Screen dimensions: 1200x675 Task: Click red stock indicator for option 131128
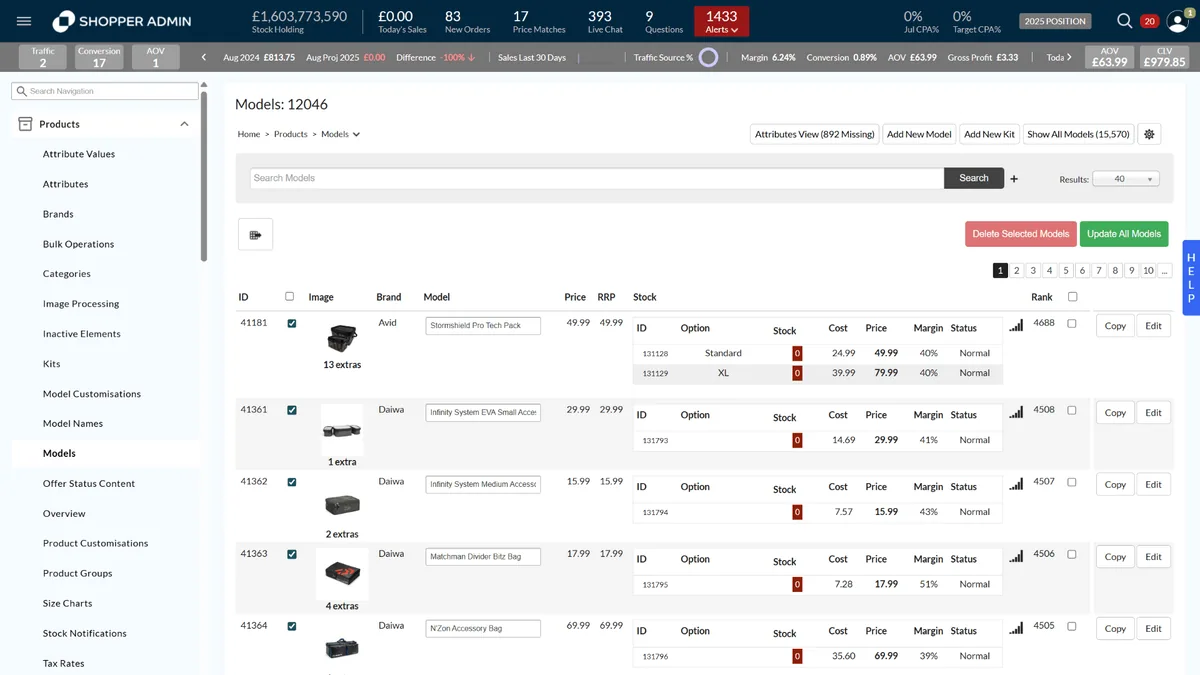797,353
